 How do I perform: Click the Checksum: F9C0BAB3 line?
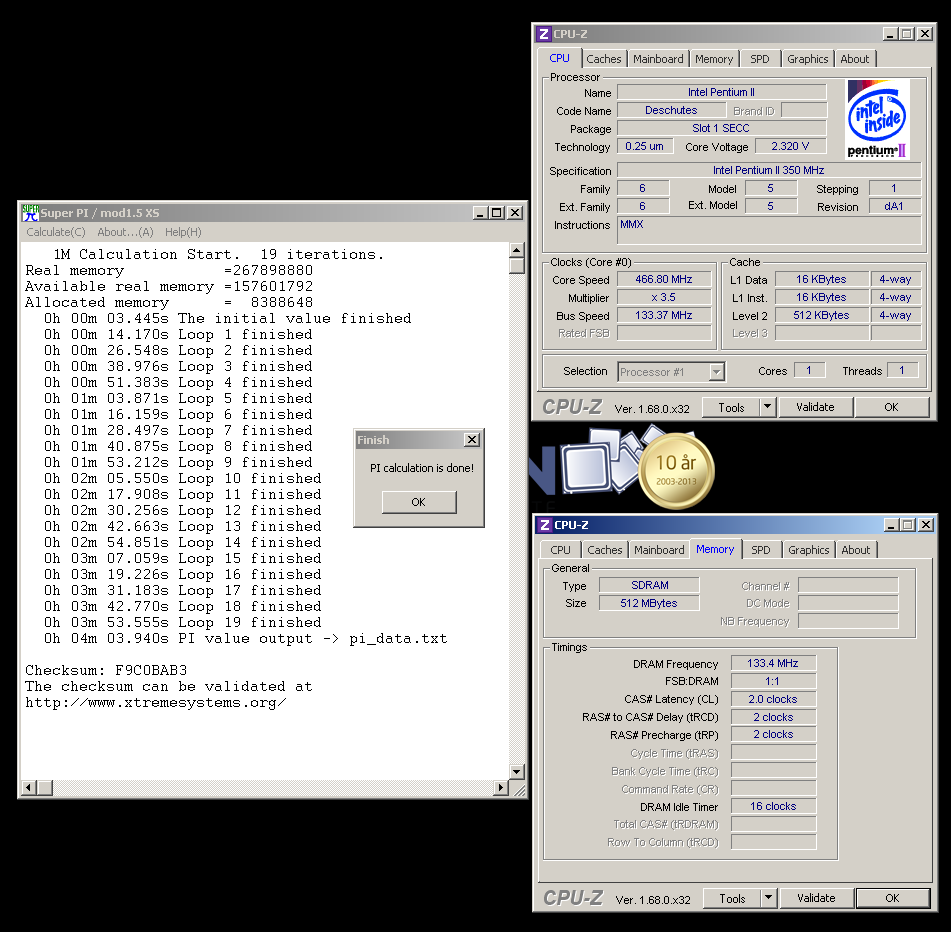coord(106,671)
